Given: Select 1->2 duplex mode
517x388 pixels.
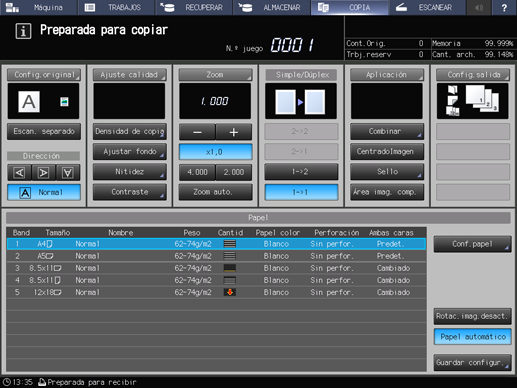Looking at the screenshot, I should click(301, 172).
